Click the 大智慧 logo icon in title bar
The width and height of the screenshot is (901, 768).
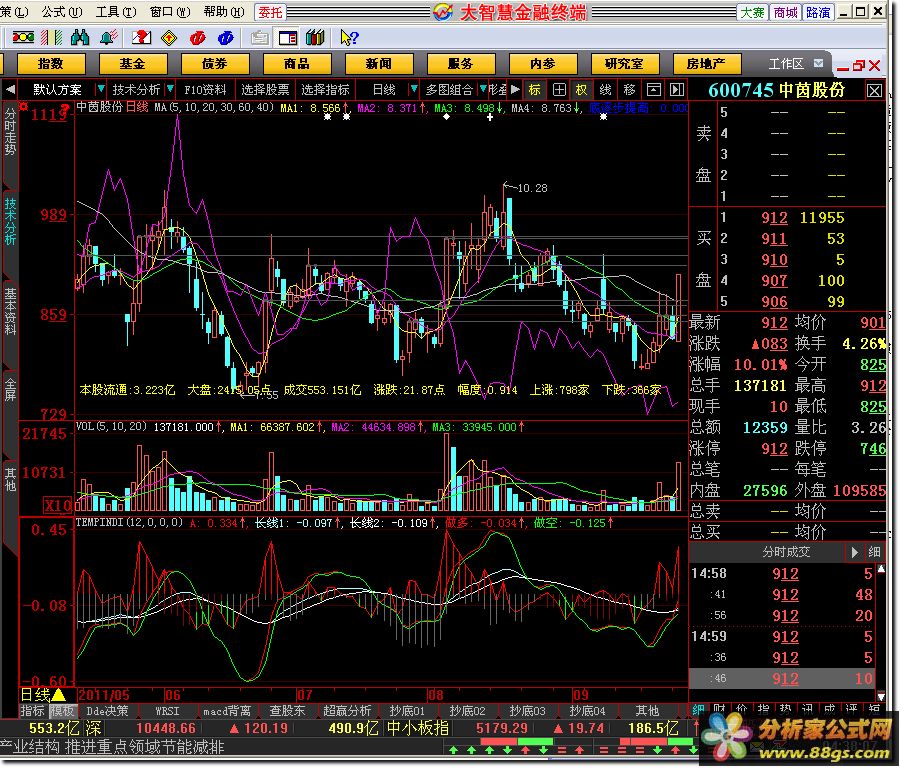[443, 11]
